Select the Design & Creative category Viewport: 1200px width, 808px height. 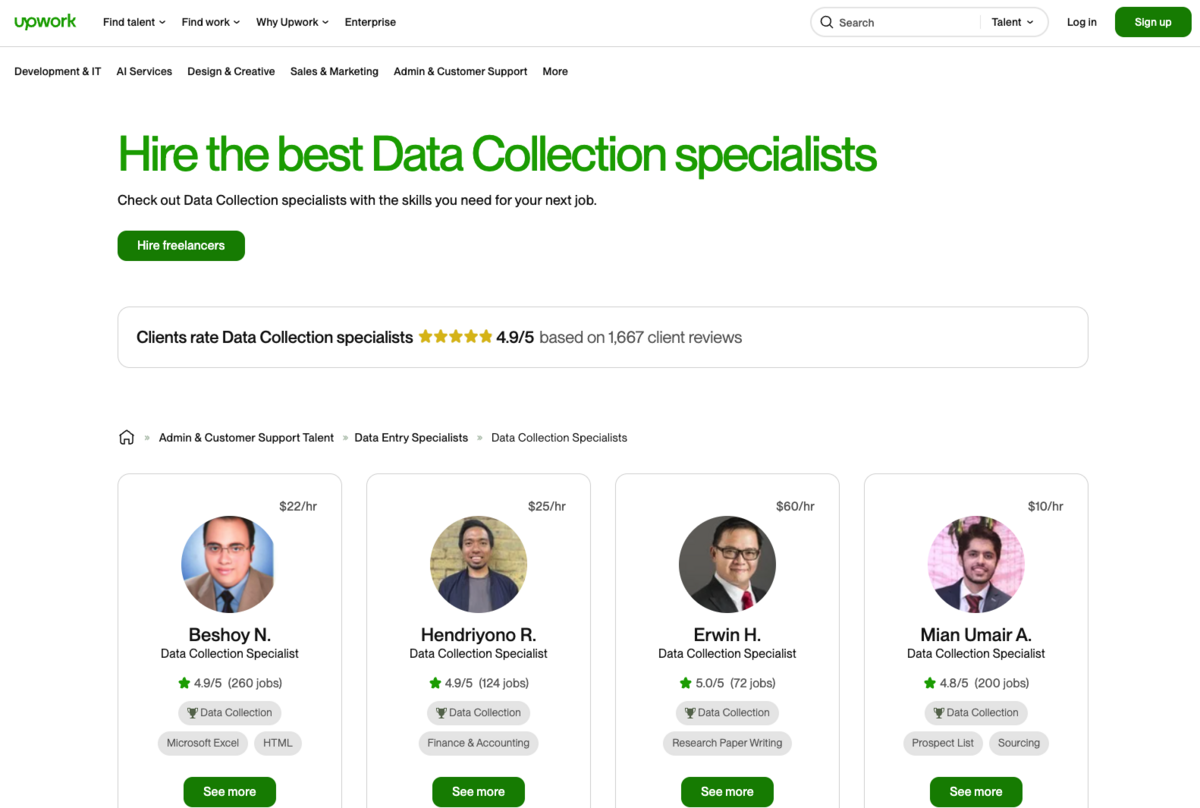coord(231,71)
